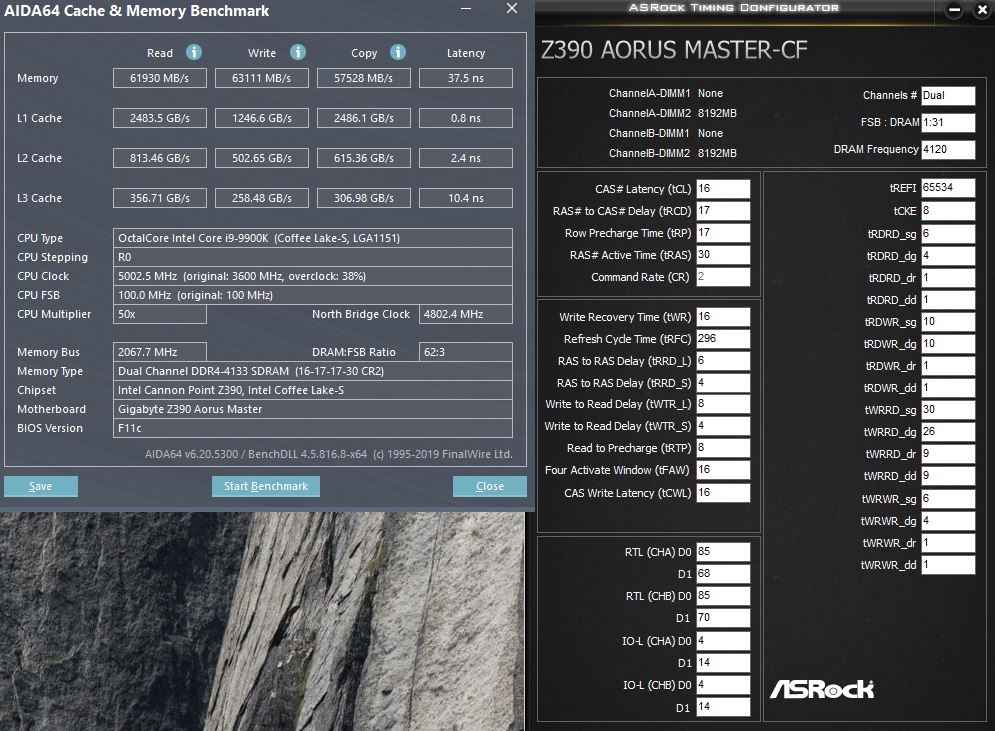
Task: Click the tWRWR_sg field
Action: click(948, 499)
